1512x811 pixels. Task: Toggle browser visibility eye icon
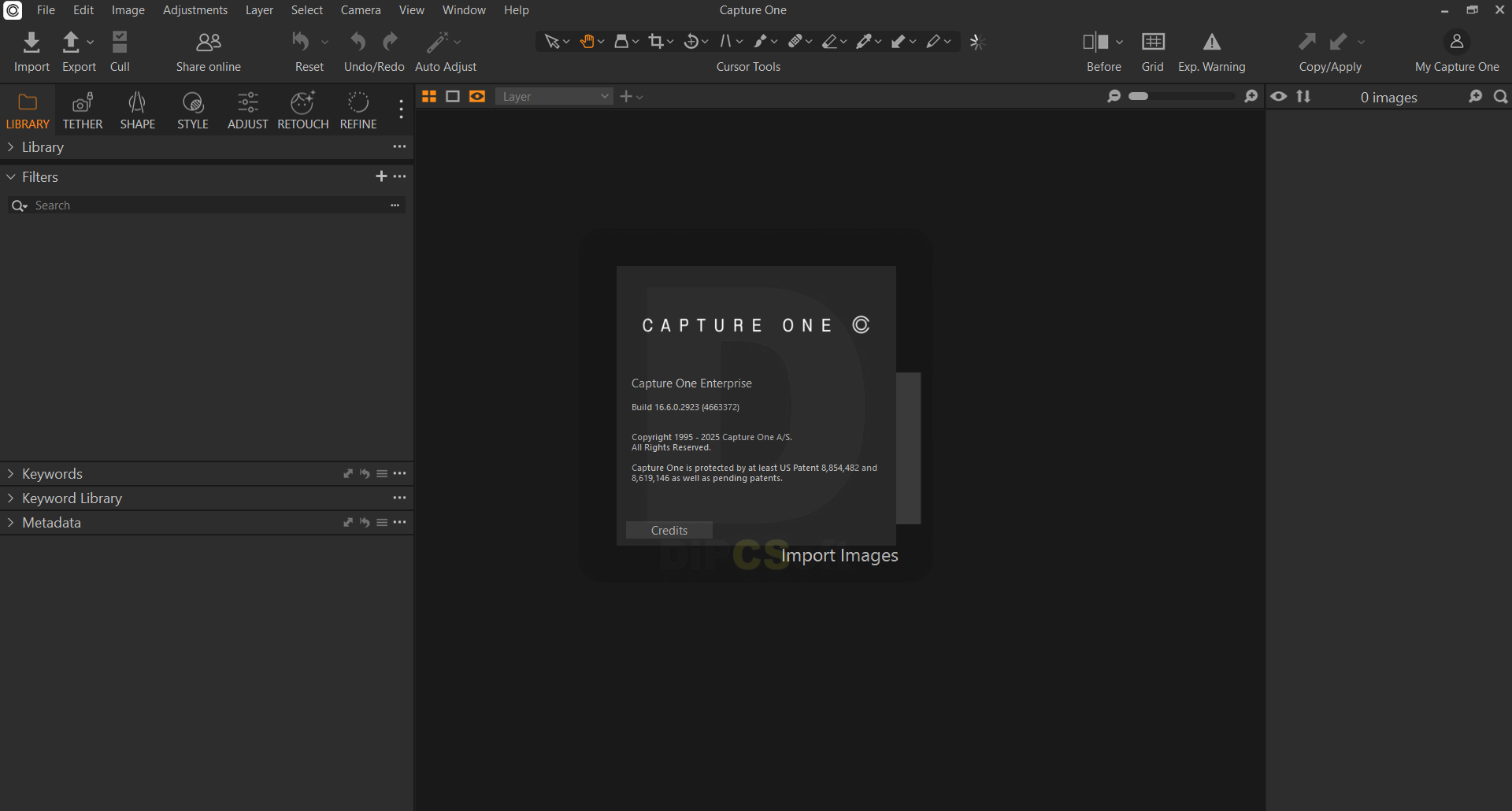pyautogui.click(x=1279, y=96)
